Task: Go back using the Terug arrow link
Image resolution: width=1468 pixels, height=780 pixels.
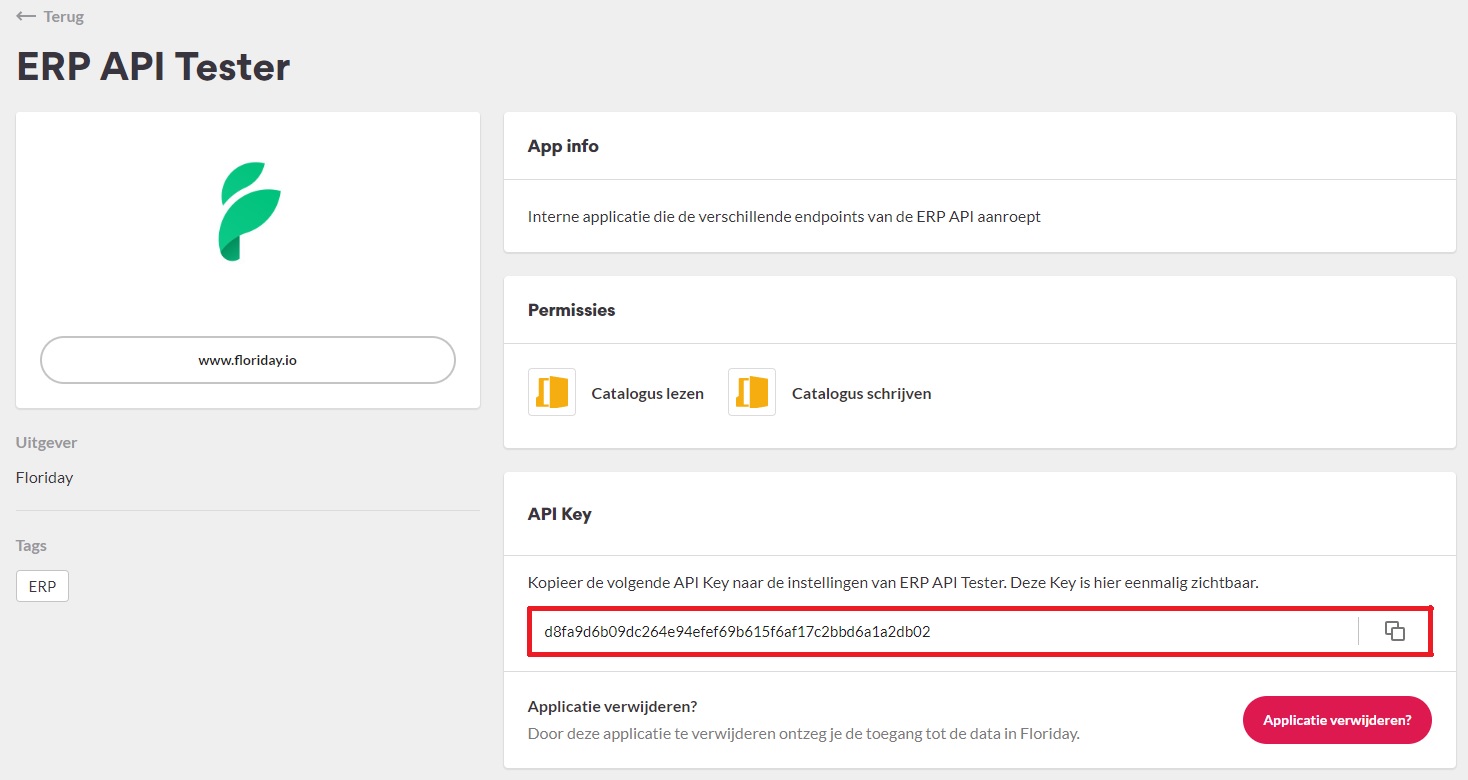Action: pyautogui.click(x=50, y=17)
